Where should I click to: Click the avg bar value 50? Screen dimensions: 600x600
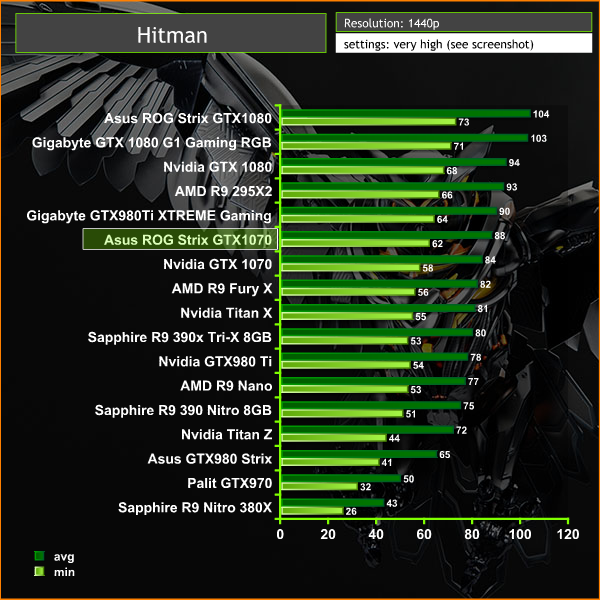click(x=408, y=479)
